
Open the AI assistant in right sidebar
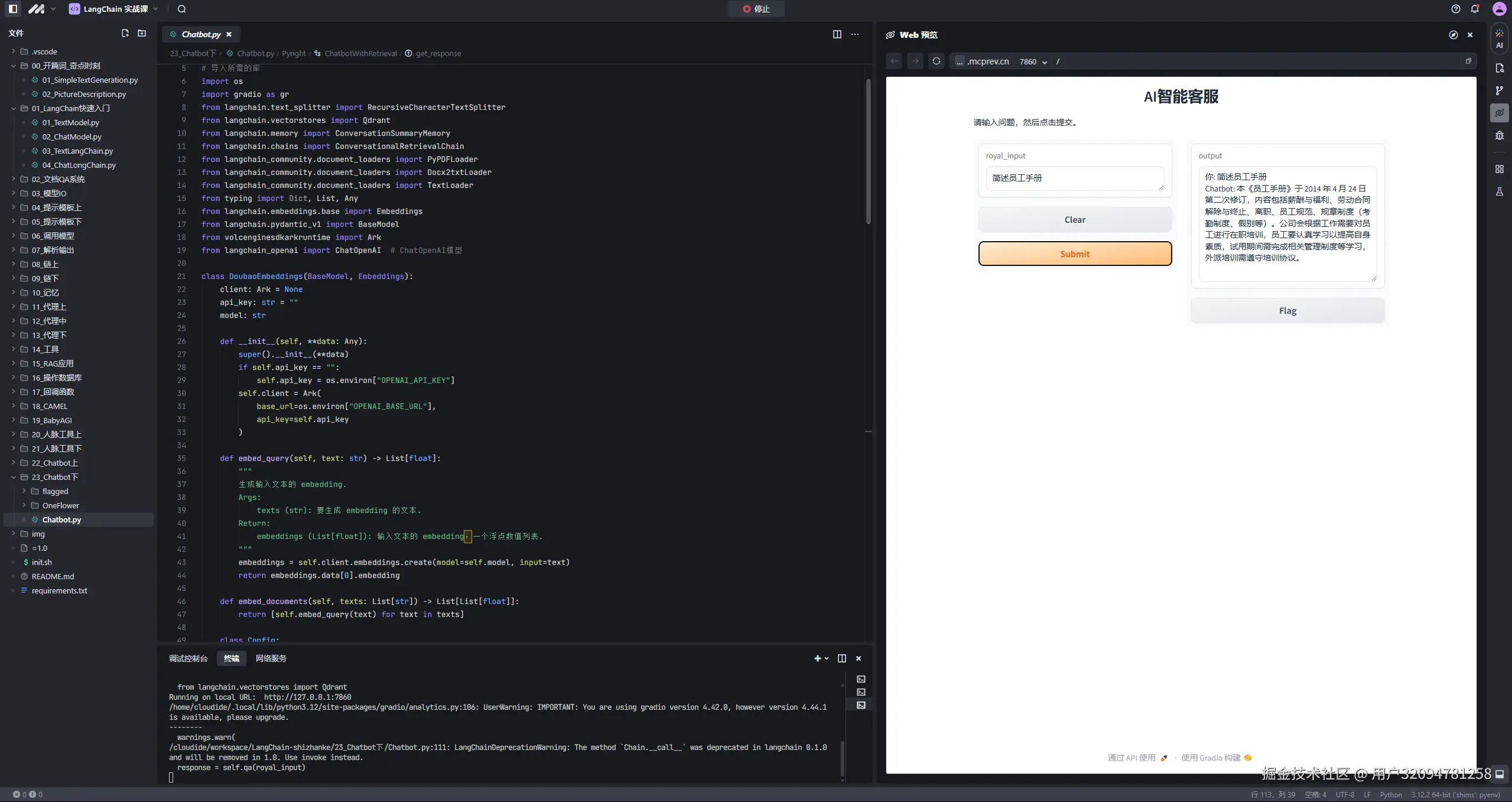1499,38
